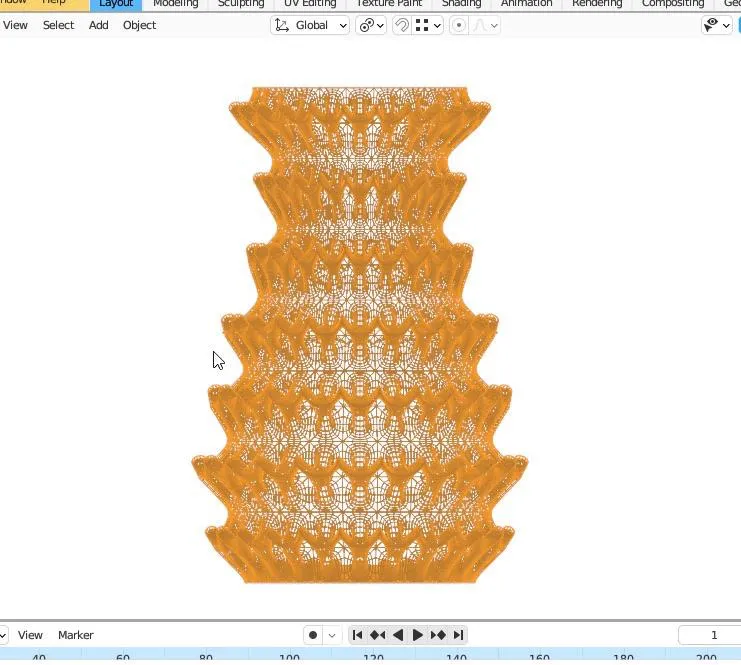This screenshot has height=665, width=741.
Task: Jump to the timeline end frame
Action: click(x=458, y=635)
